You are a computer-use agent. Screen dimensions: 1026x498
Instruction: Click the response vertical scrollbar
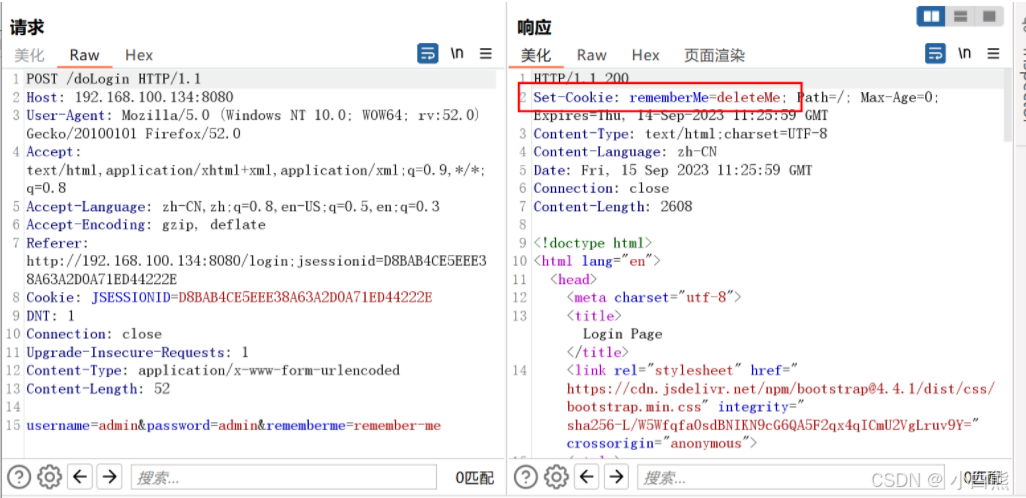pyautogui.click(x=1008, y=105)
